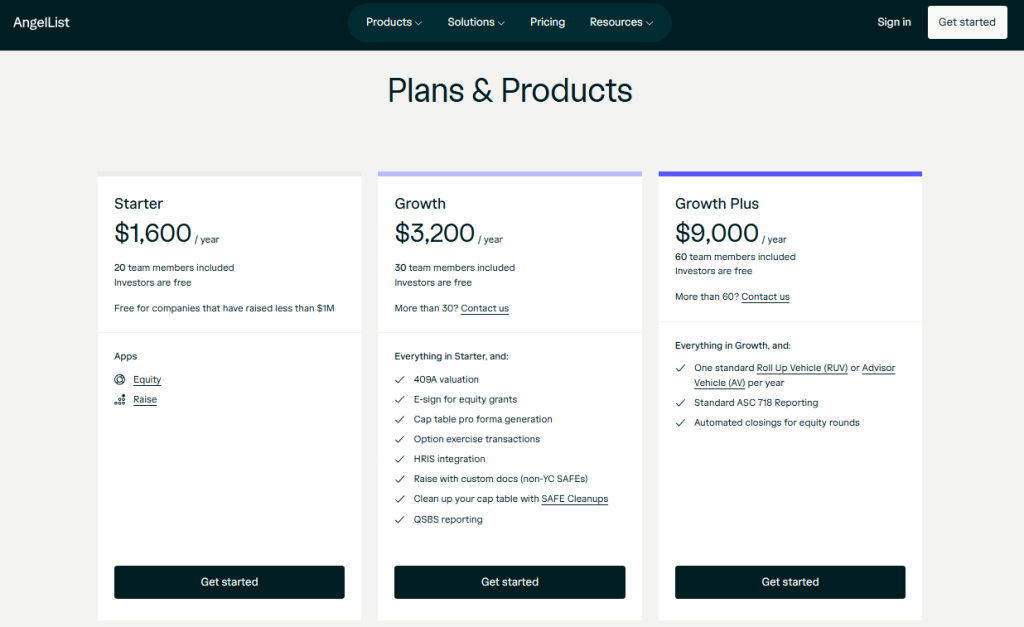Open the SAFE Cleanups link
The width and height of the screenshot is (1024, 627).
(x=574, y=499)
